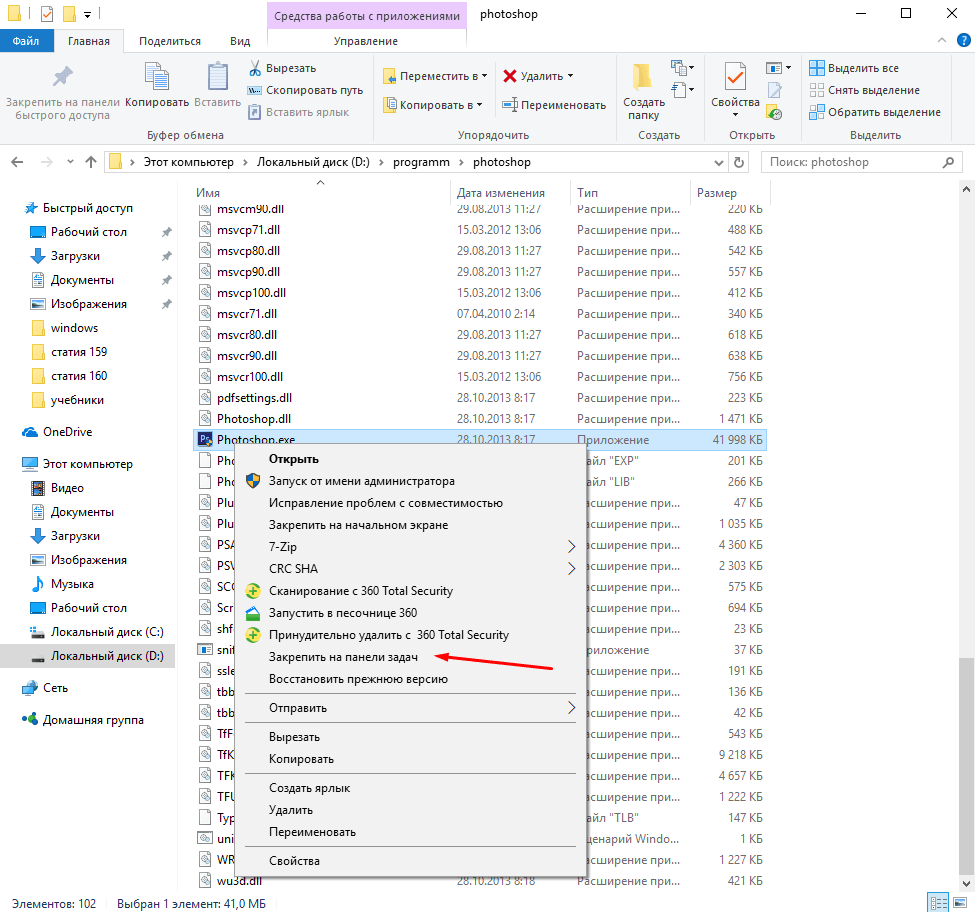Screen dimensions: 975x912
Task: Select Run as administrator menu entry
Action: (361, 481)
